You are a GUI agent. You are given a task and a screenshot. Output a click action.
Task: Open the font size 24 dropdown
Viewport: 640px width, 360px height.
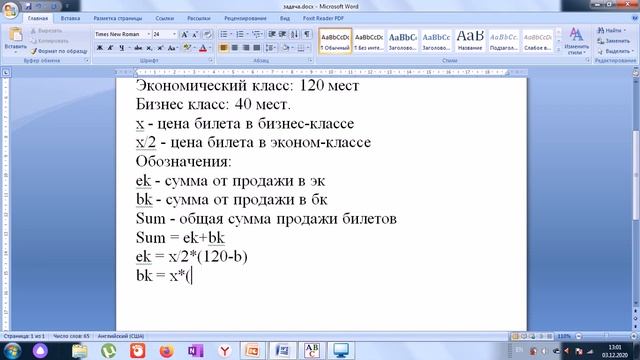[x=174, y=34]
